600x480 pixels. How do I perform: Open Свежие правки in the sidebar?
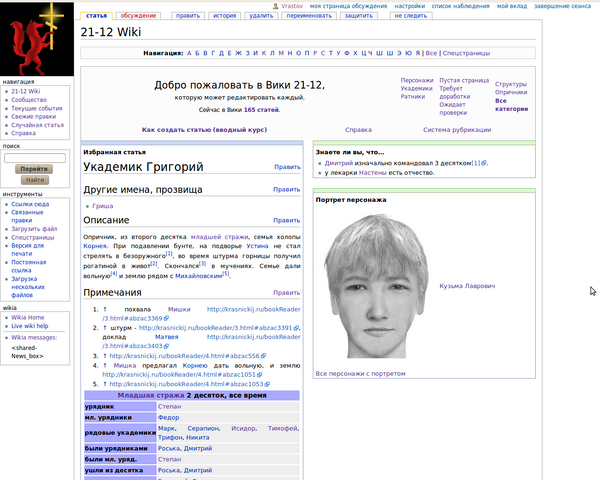34,116
